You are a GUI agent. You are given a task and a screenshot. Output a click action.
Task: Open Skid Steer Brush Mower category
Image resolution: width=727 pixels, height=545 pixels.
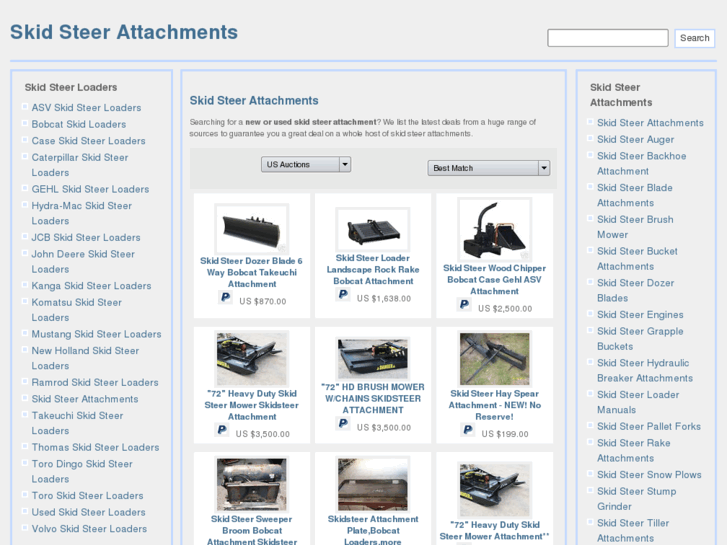point(635,227)
